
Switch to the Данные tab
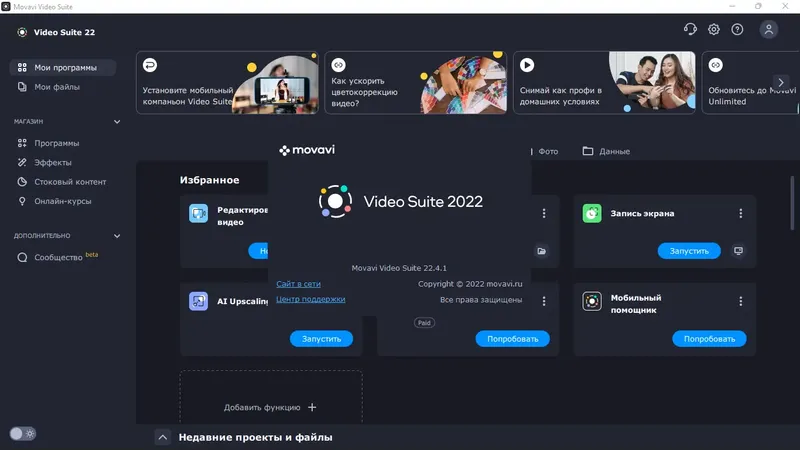pyautogui.click(x=607, y=151)
